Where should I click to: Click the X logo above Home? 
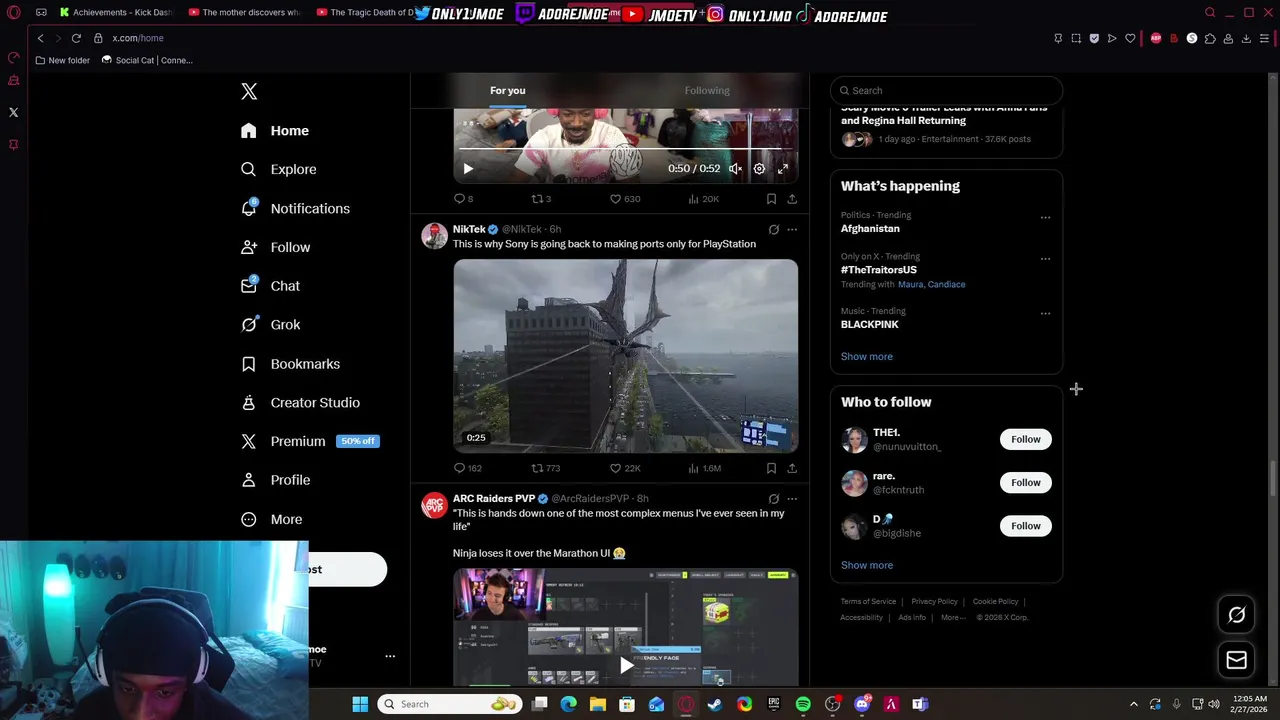pos(249,92)
